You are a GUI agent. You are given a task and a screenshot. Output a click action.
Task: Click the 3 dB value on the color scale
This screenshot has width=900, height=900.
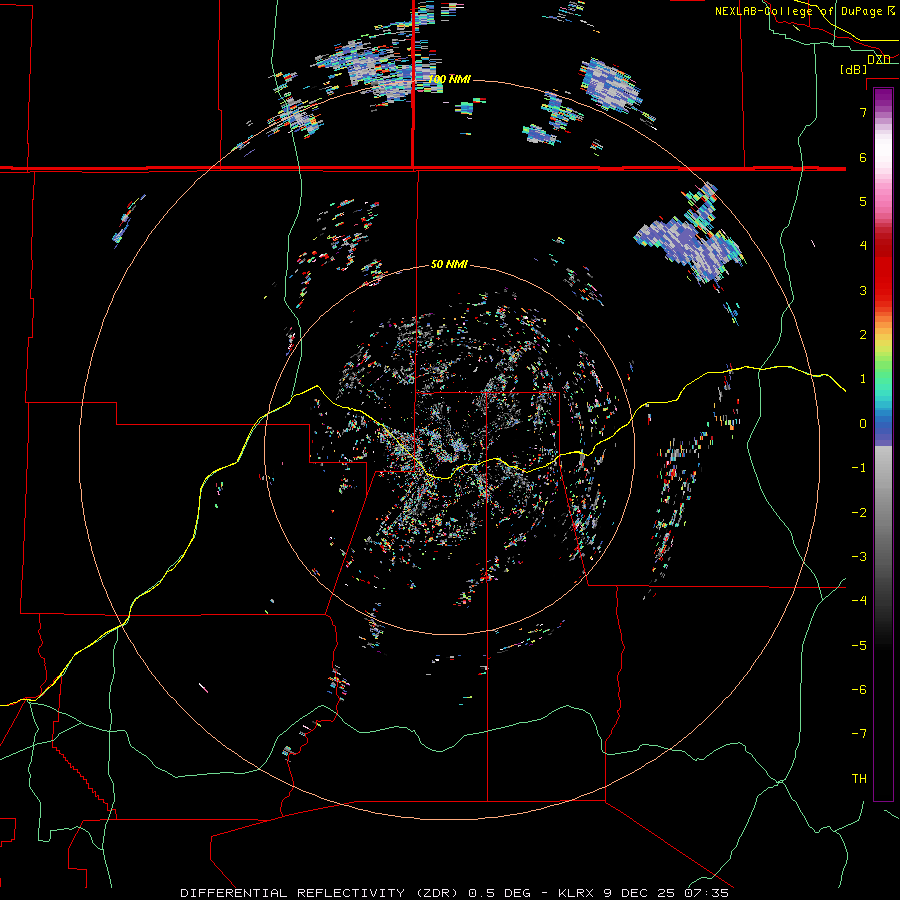tap(863, 290)
